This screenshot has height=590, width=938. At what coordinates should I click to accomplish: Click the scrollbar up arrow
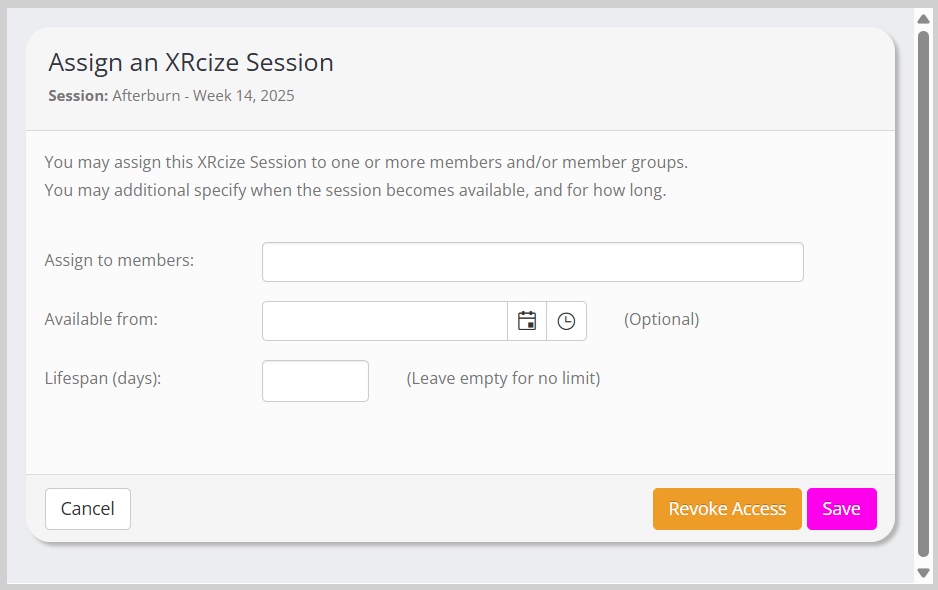924,18
